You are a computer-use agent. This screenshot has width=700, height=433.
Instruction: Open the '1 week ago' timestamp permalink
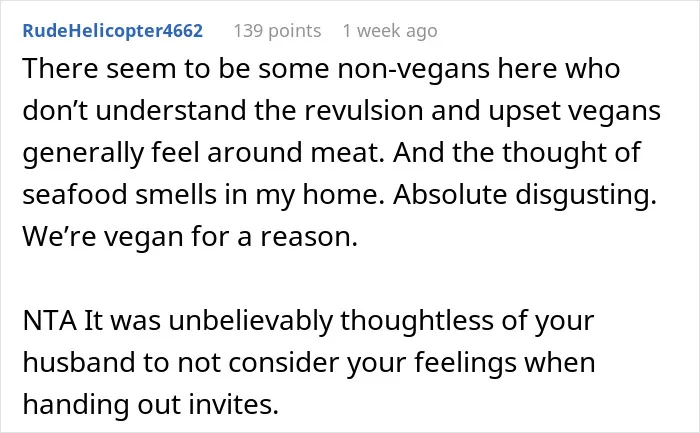(x=390, y=31)
